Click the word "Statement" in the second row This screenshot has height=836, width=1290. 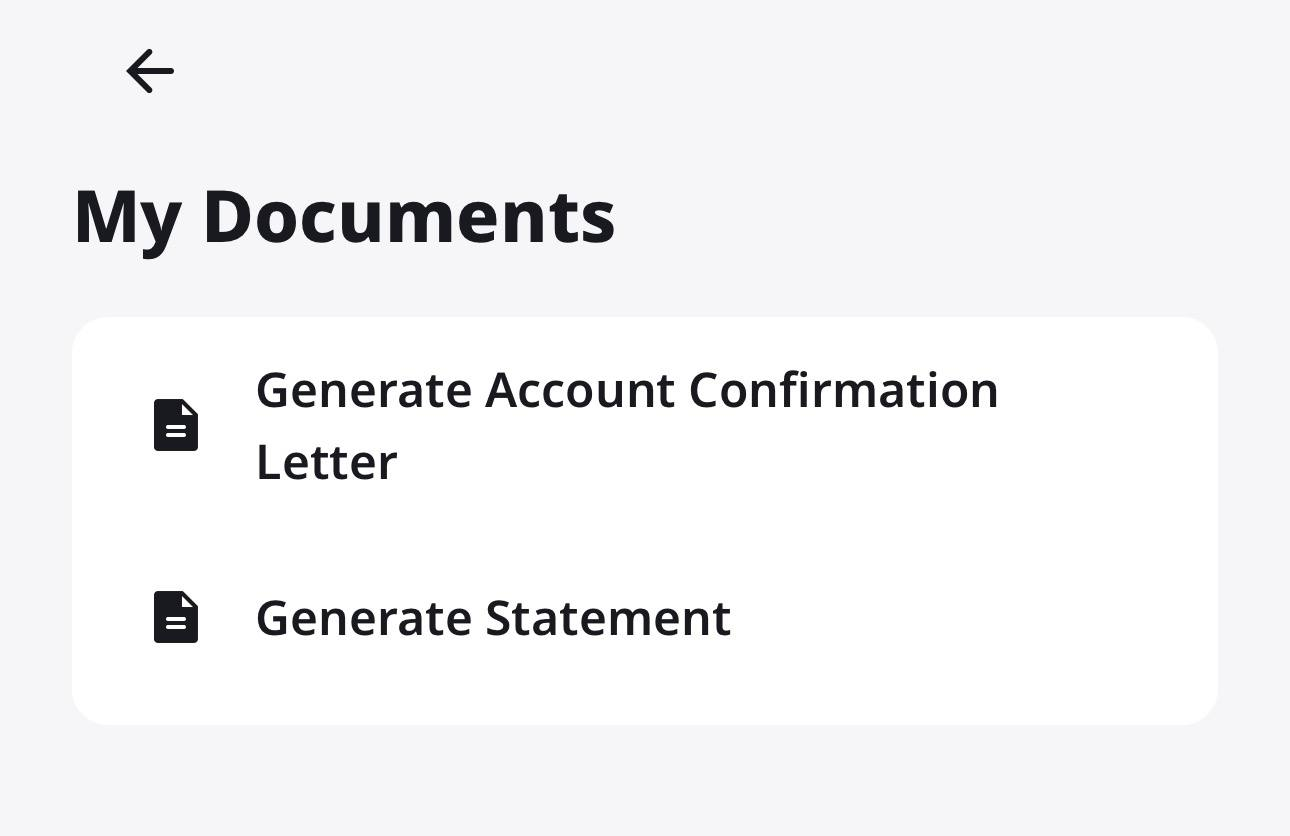608,618
